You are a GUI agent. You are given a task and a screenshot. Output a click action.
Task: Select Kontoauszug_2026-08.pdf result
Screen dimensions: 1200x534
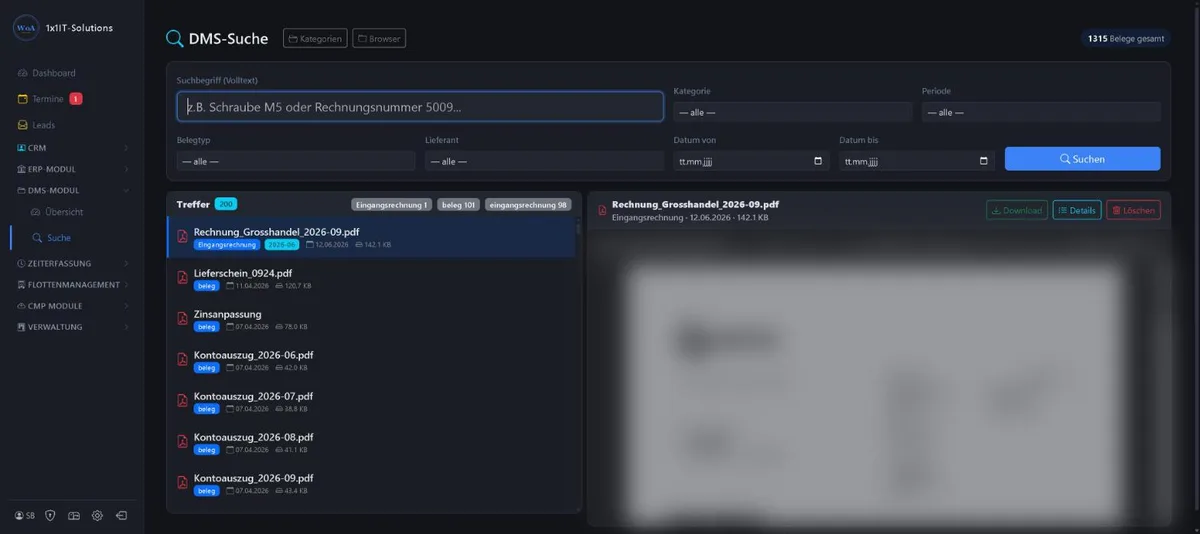372,442
